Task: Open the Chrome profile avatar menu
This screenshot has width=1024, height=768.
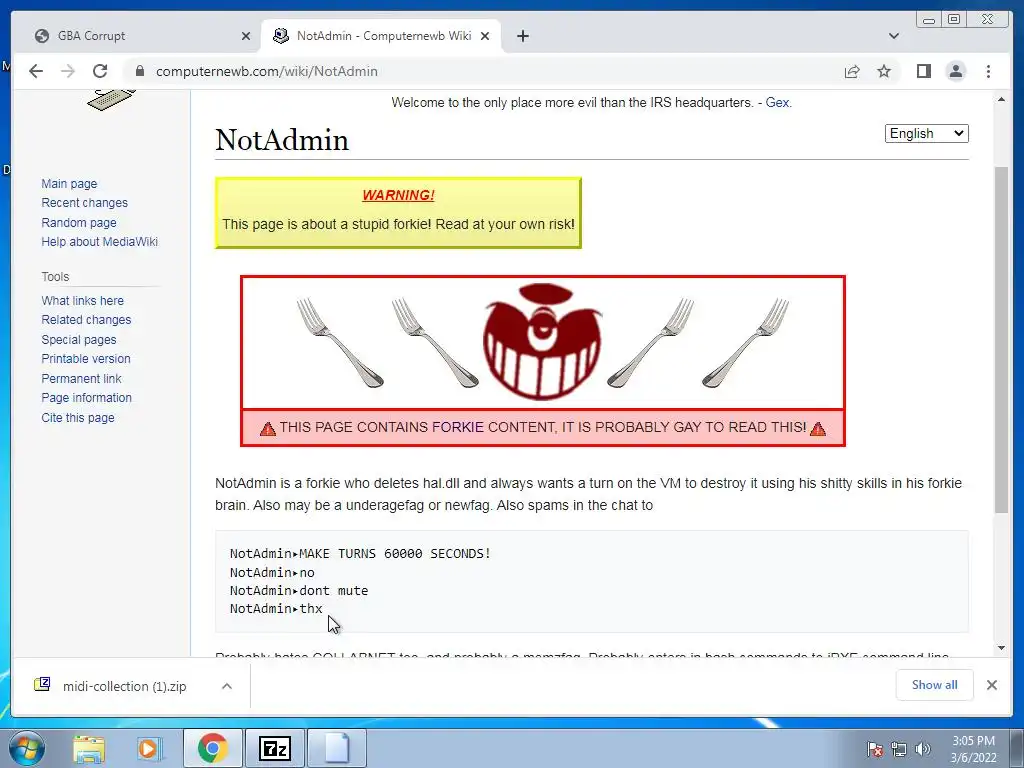Action: 955,71
